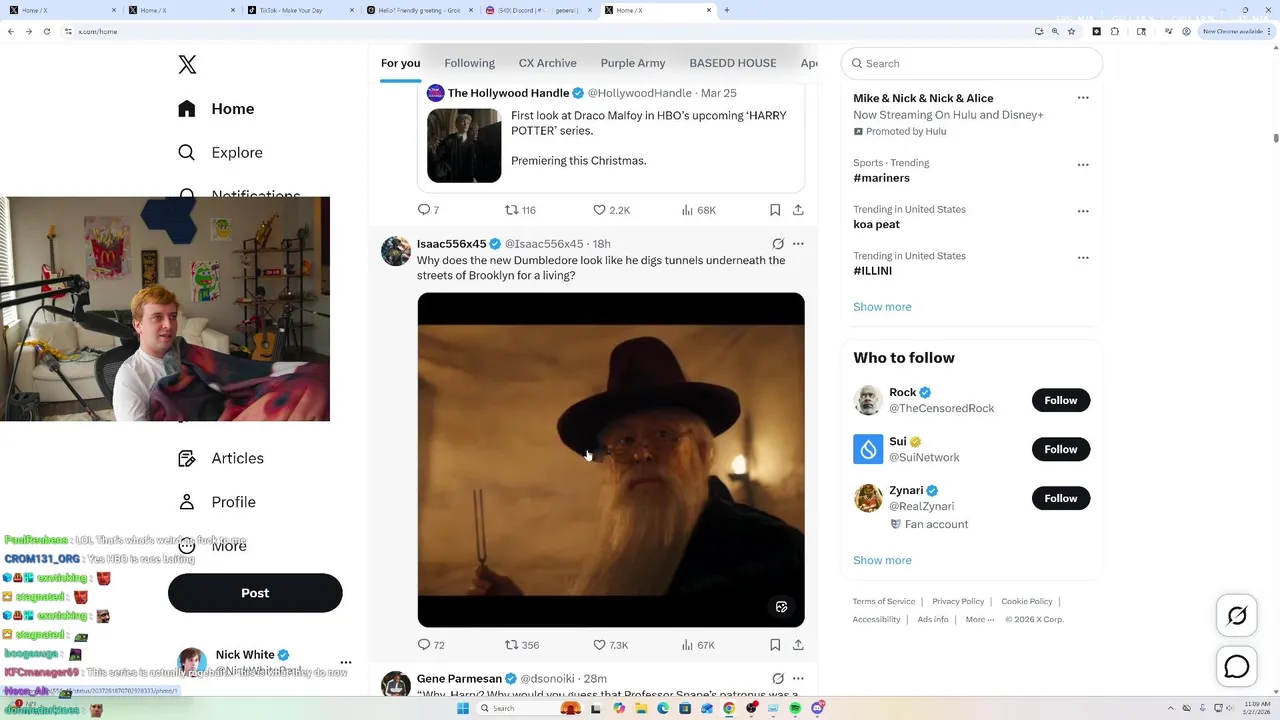Viewport: 1280px width, 720px height.
Task: Open Isaac556x45 profile avatar
Action: 396,251
